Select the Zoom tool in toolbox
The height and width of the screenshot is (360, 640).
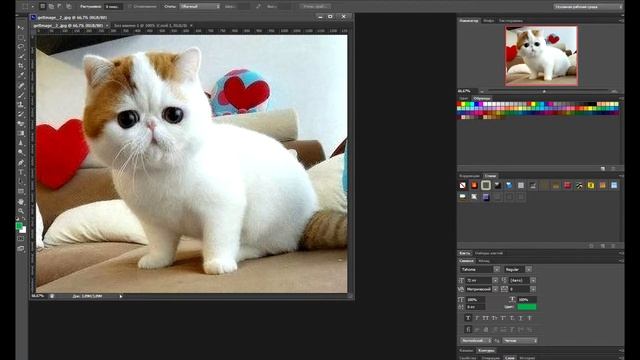point(21,211)
